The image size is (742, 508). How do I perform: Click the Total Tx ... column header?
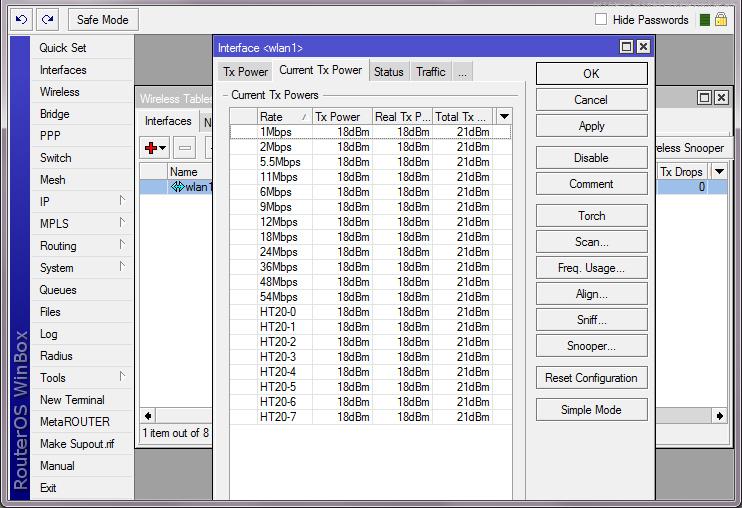(462, 116)
